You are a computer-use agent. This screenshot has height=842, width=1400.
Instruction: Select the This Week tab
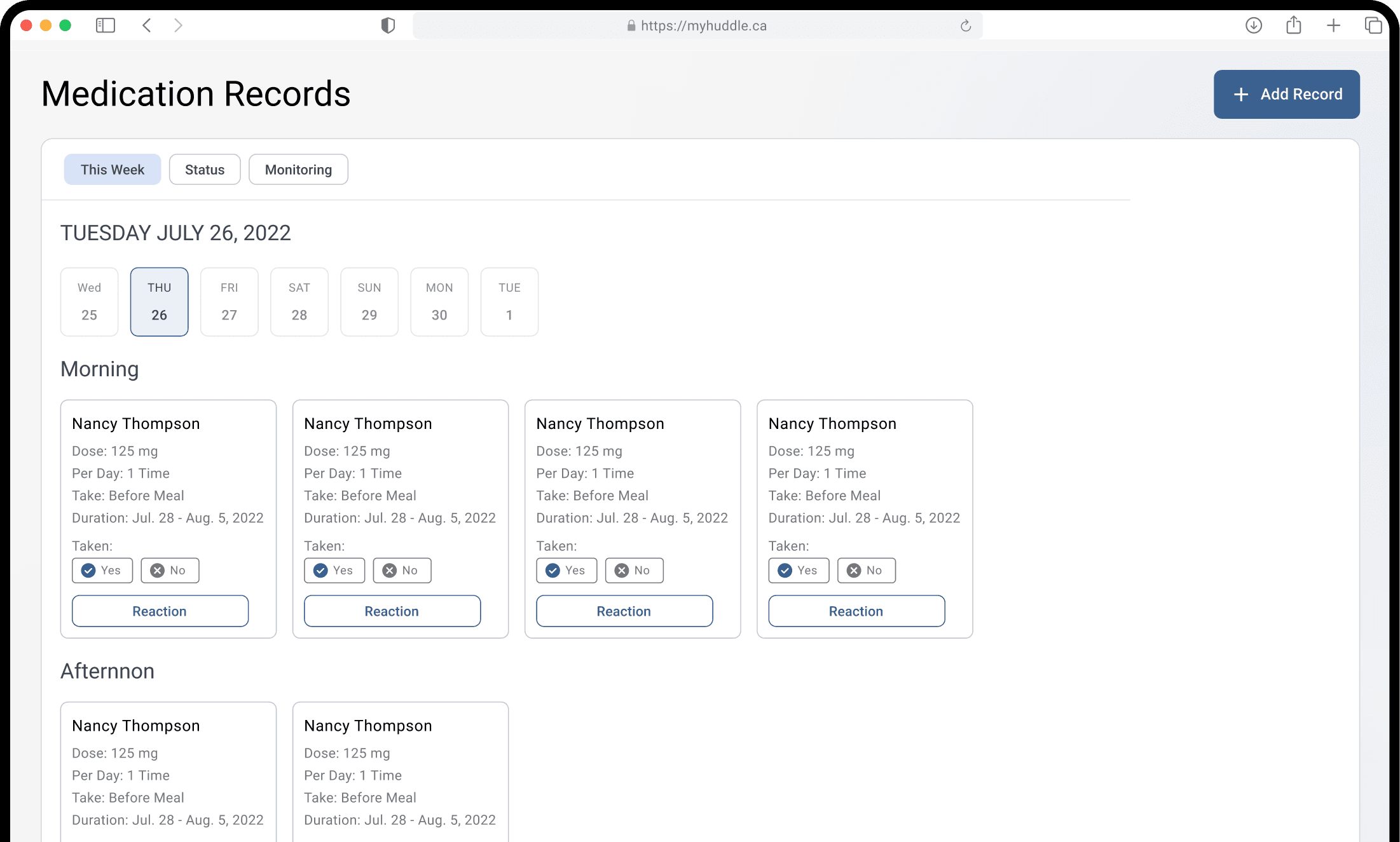(x=113, y=170)
